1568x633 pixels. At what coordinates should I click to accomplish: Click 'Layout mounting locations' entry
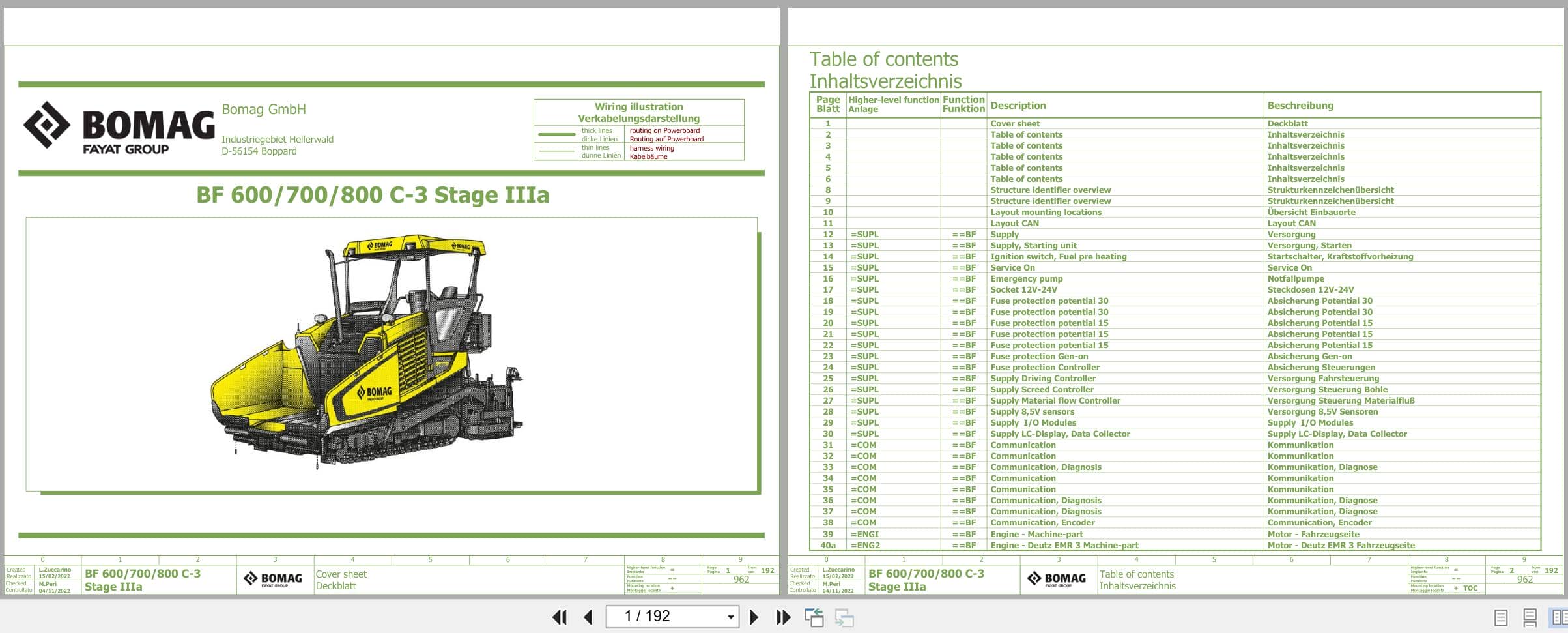pyautogui.click(x=1046, y=212)
